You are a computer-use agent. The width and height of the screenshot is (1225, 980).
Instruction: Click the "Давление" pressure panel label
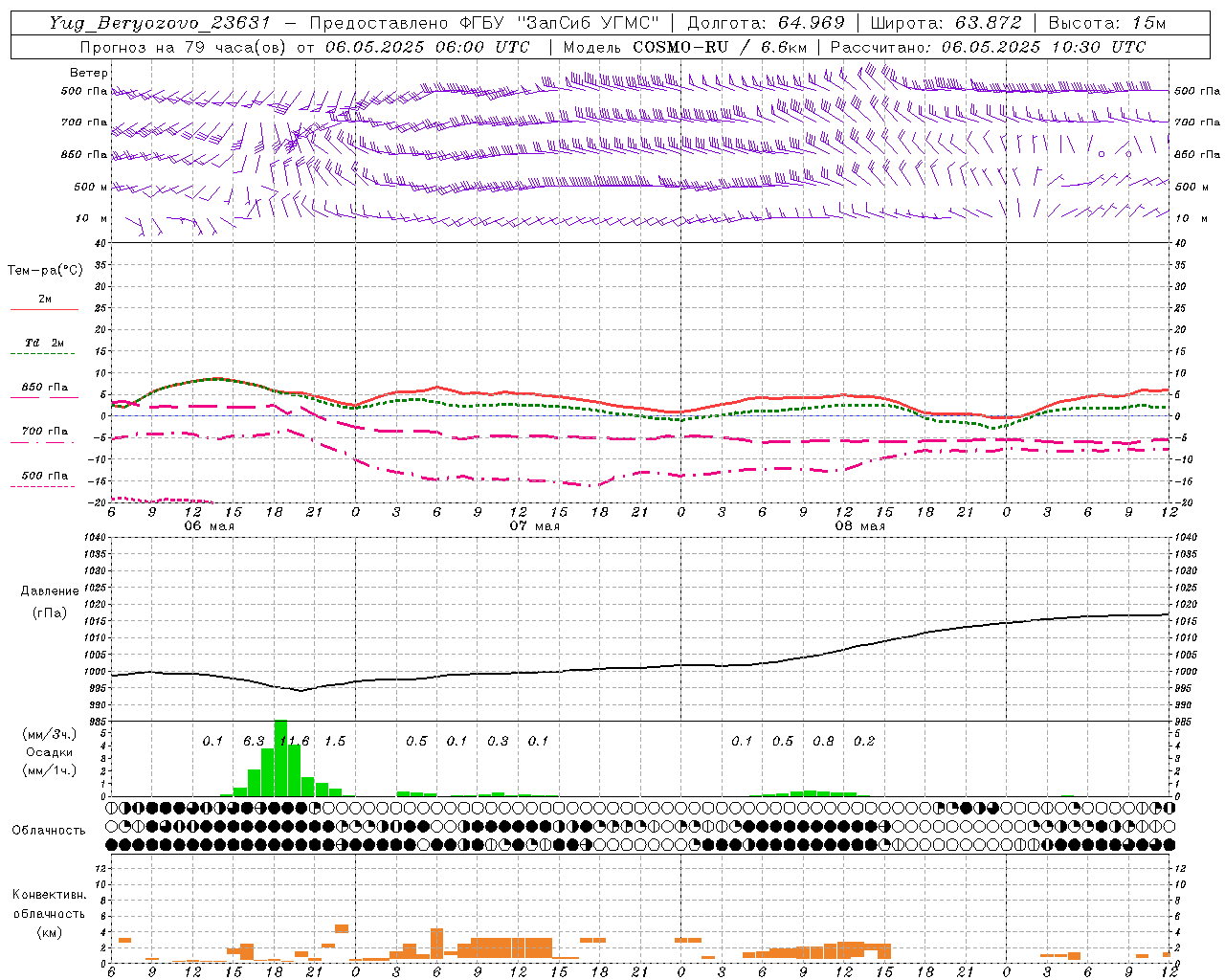click(50, 591)
